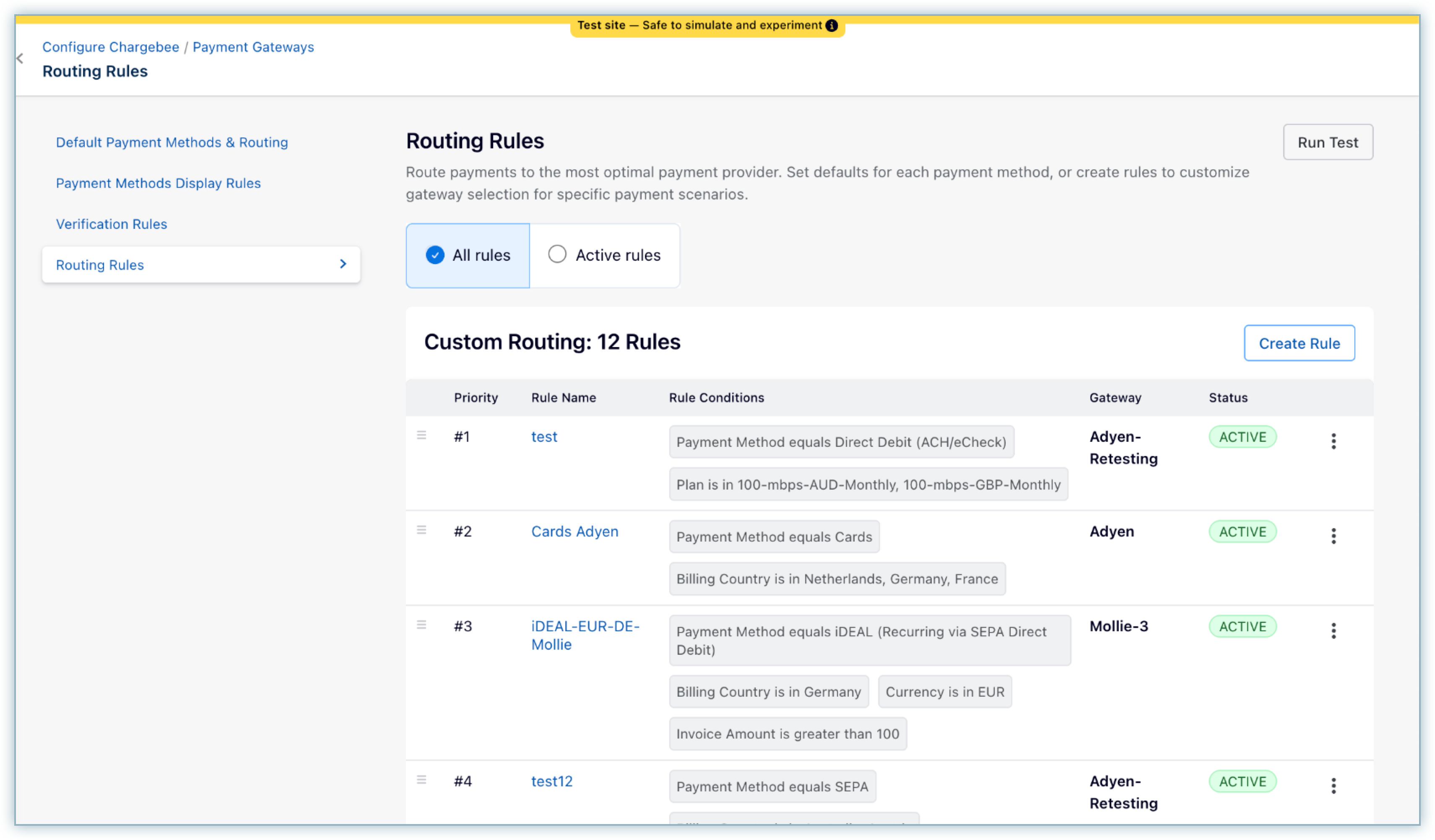Click the ACTIVE status badge for test12
The image size is (1435, 840).
pyautogui.click(x=1243, y=781)
